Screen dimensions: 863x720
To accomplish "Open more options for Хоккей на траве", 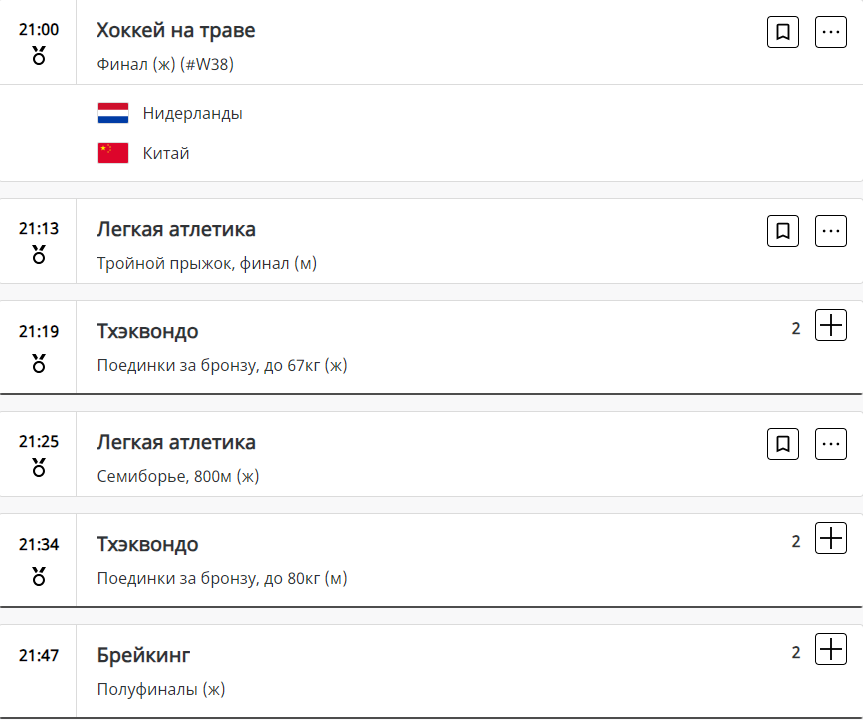I will [831, 32].
